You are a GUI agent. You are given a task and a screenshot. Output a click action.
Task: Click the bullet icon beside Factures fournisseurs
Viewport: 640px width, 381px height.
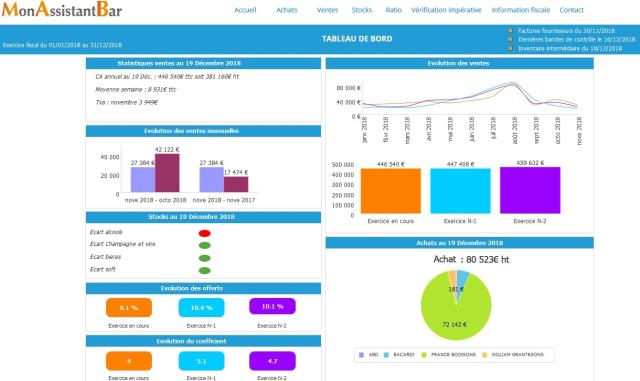(510, 31)
